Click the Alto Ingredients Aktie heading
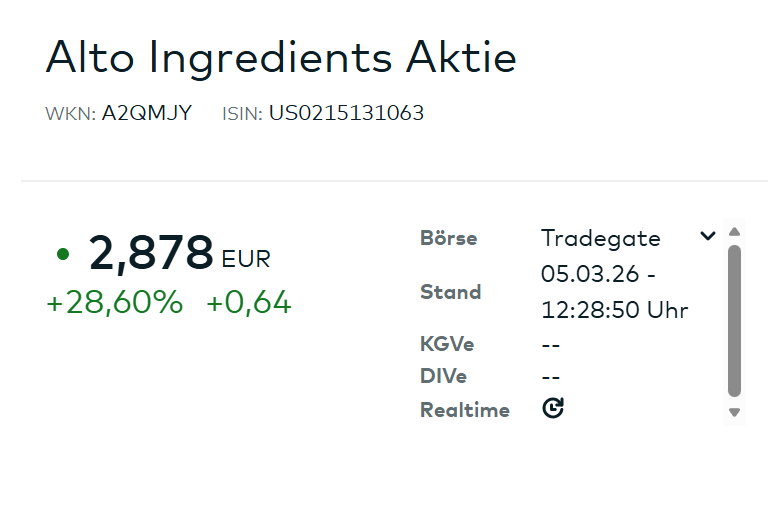Viewport: 768px width, 517px height. tap(281, 58)
